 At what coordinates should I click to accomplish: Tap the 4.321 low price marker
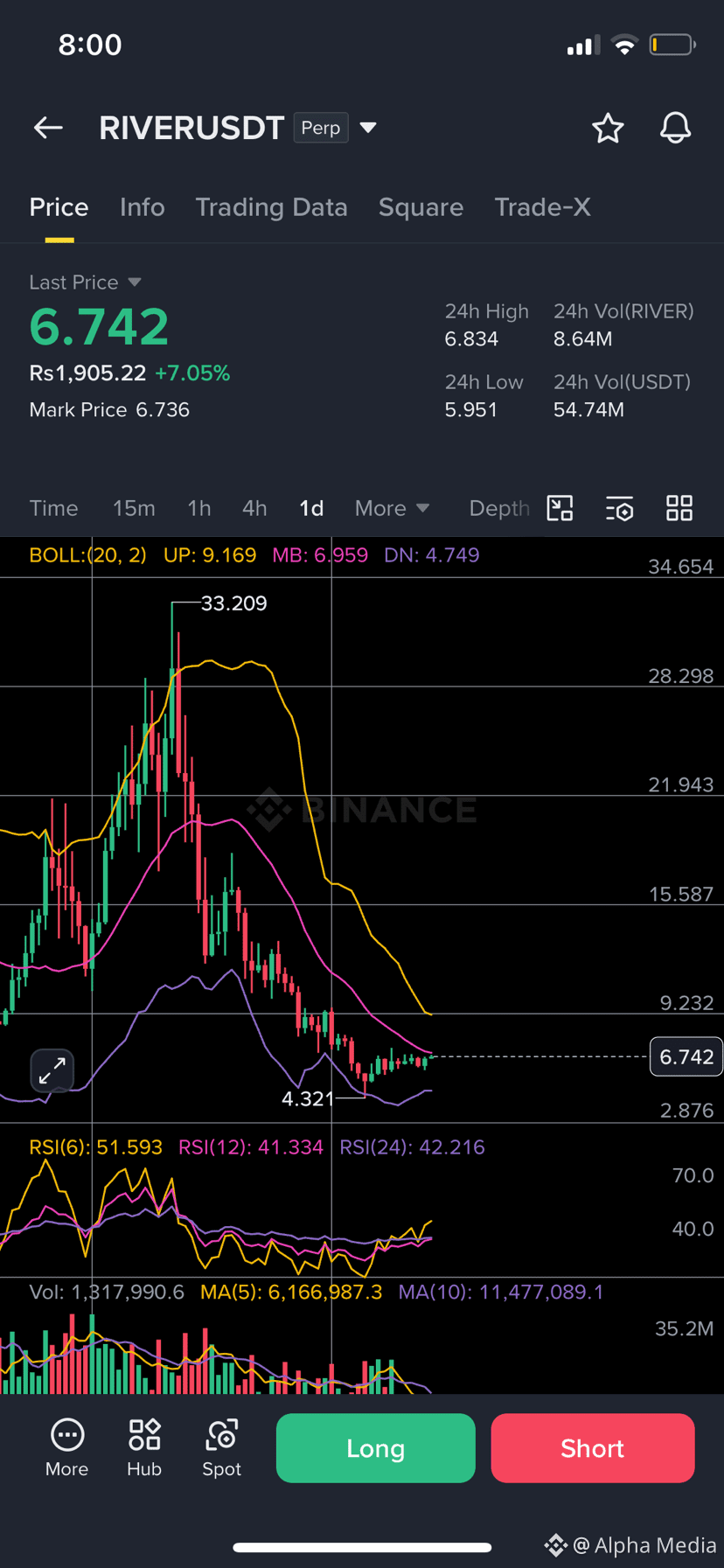point(308,1098)
